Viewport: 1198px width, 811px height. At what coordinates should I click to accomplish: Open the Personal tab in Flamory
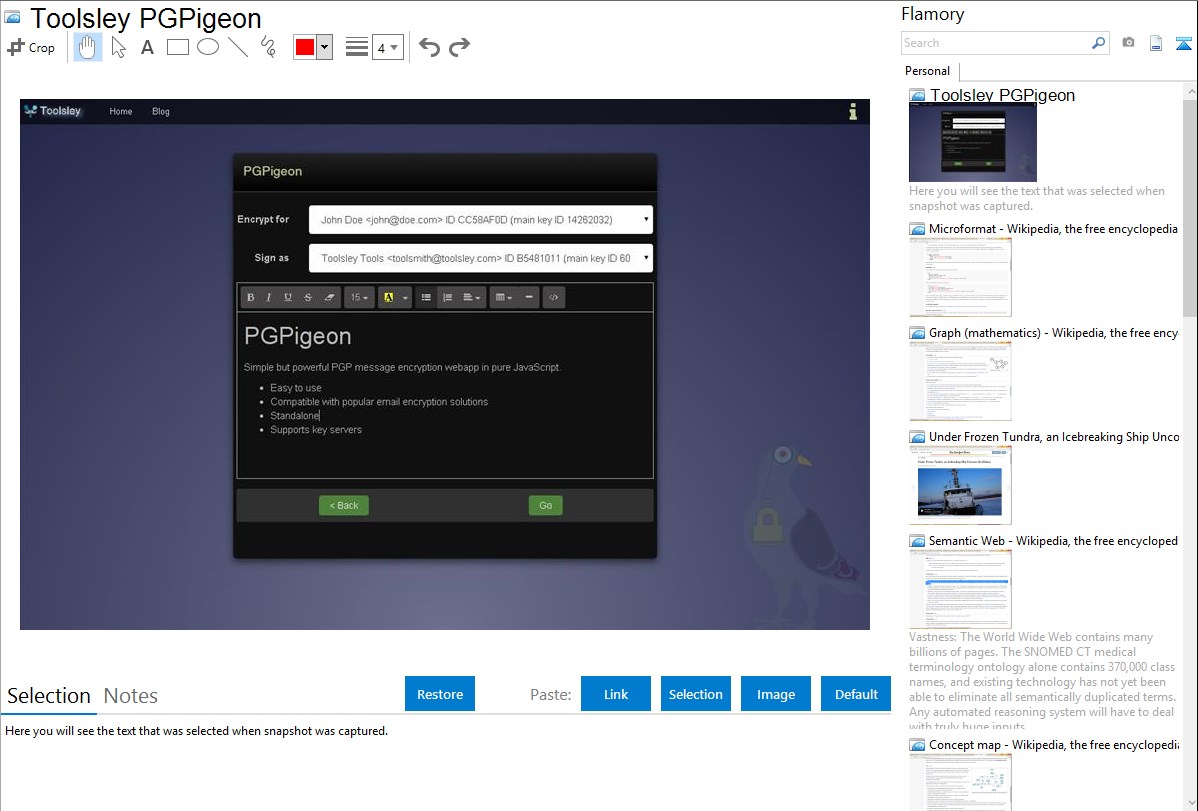[927, 71]
